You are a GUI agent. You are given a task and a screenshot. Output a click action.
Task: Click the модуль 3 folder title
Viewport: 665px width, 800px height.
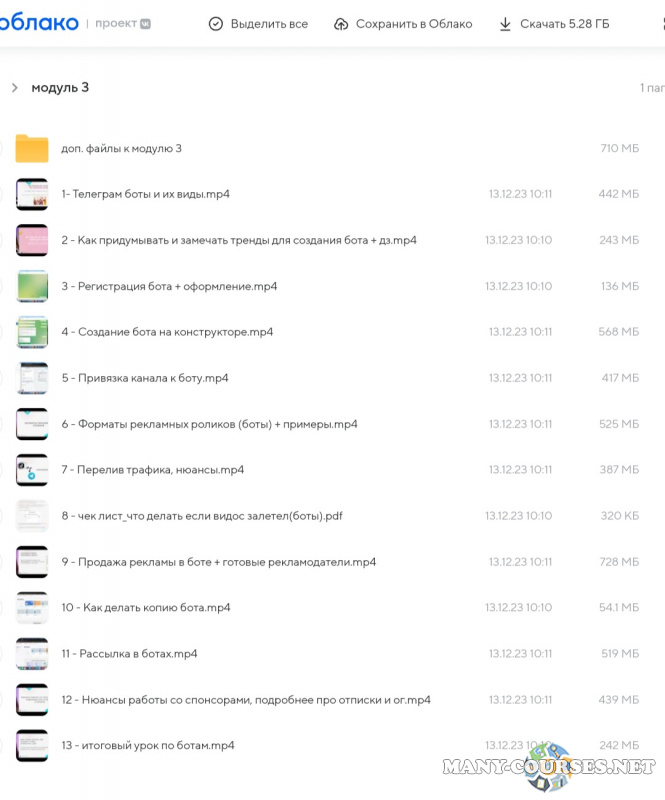60,88
